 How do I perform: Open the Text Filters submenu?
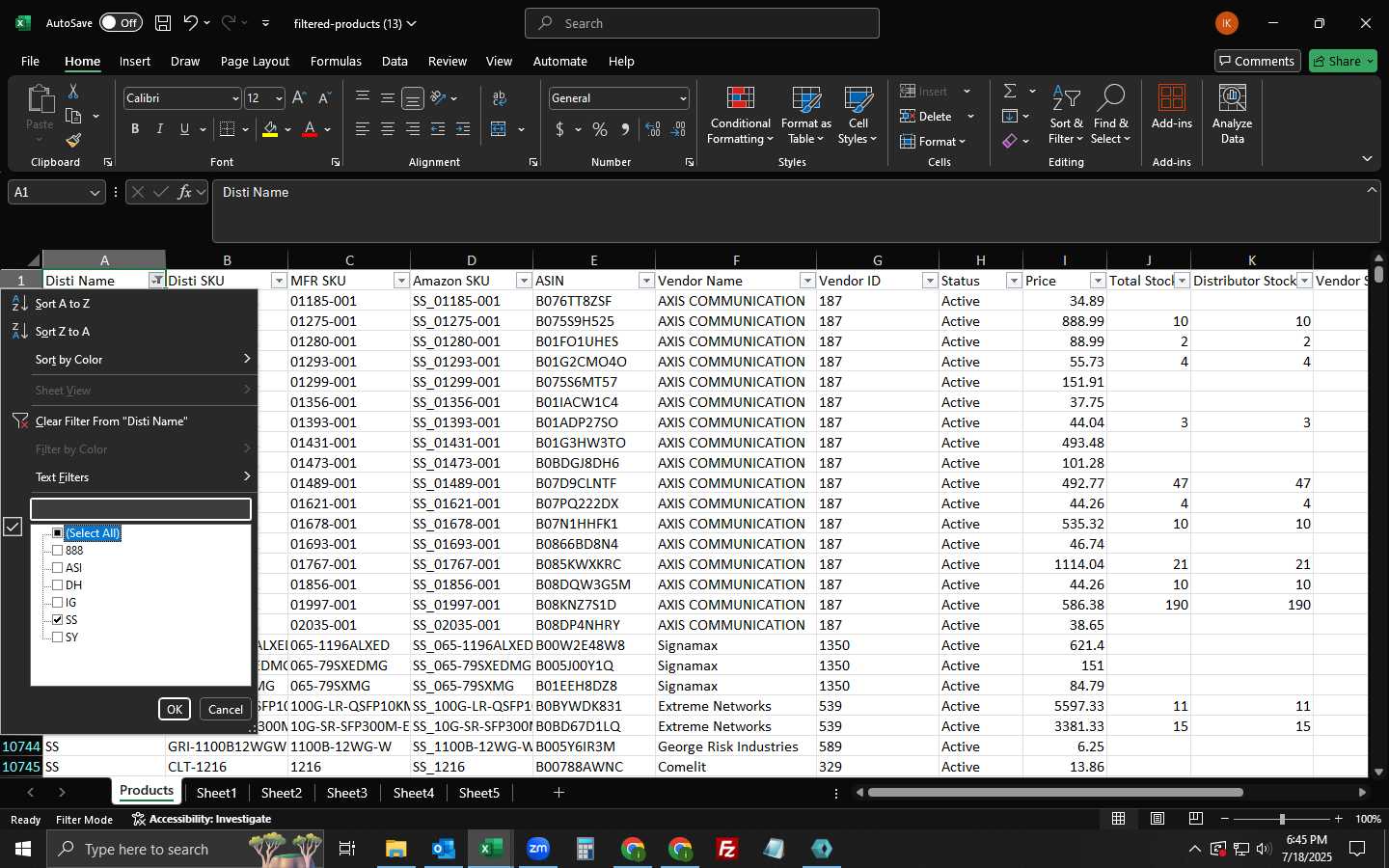129,477
